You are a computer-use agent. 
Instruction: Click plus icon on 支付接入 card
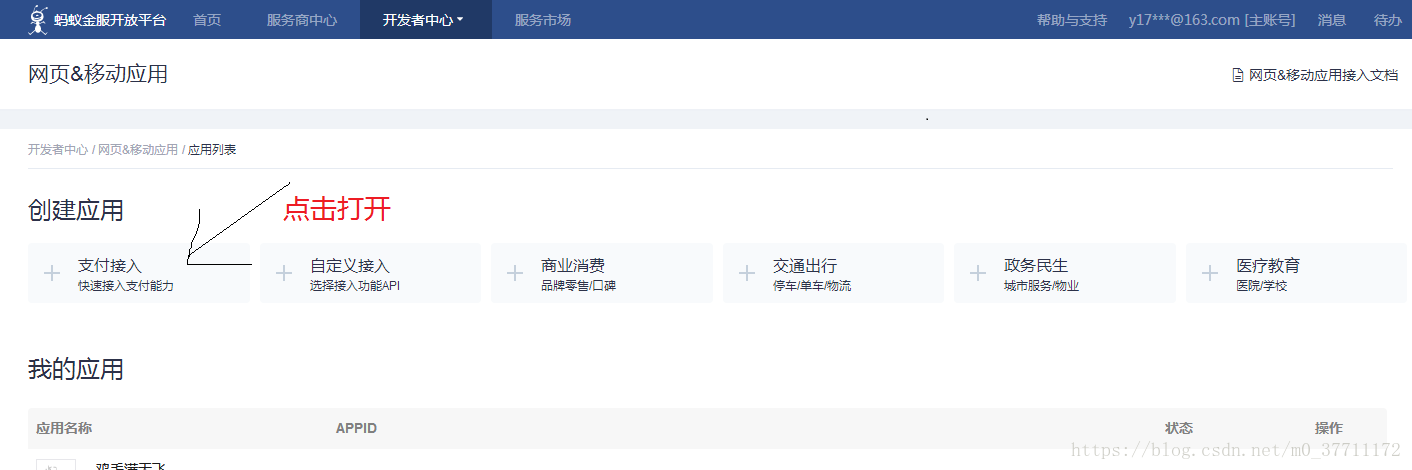coord(52,274)
